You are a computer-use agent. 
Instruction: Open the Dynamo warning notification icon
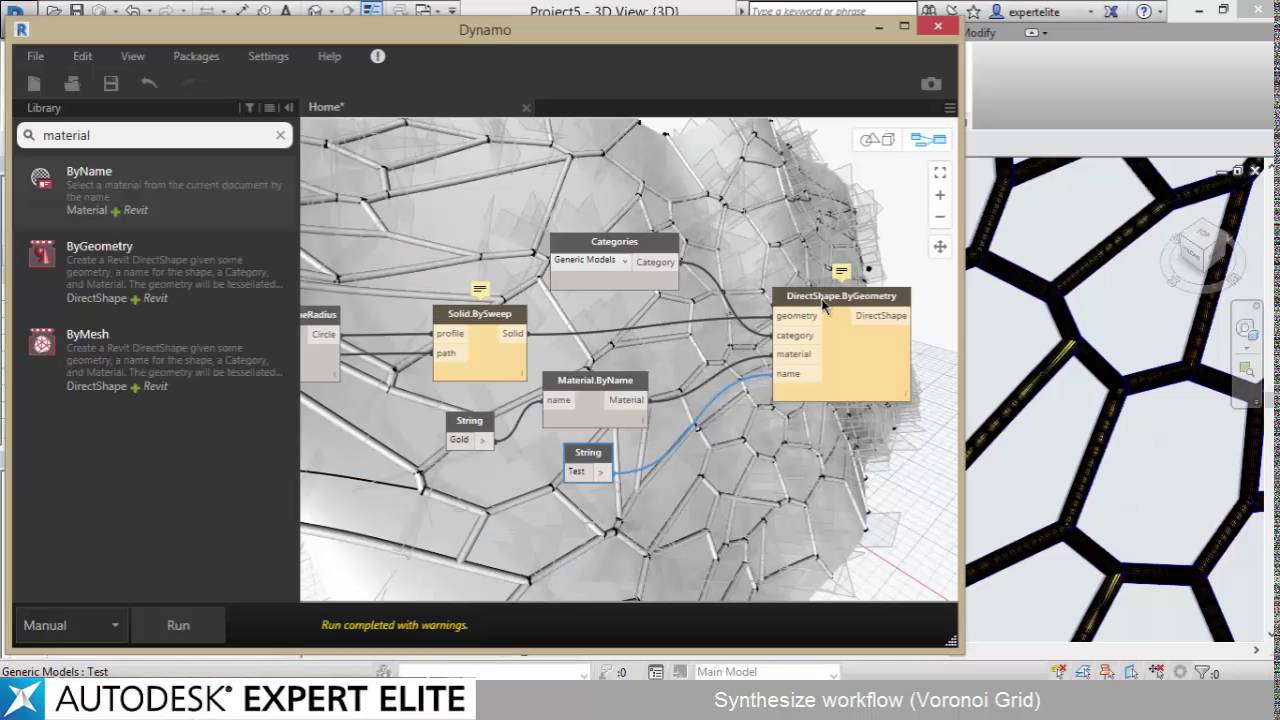point(378,56)
